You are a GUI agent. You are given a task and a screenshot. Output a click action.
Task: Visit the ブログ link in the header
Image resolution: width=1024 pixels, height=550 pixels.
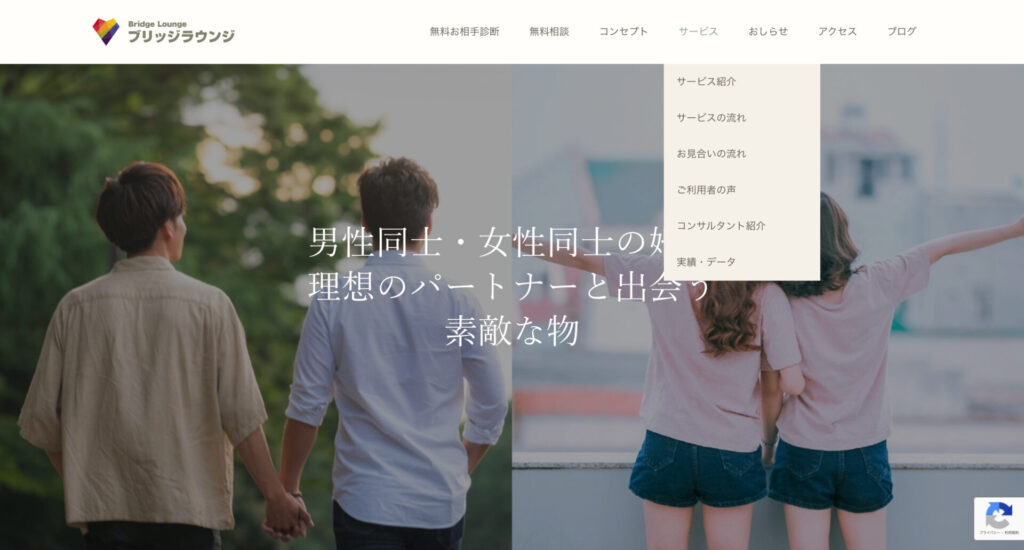tap(901, 31)
